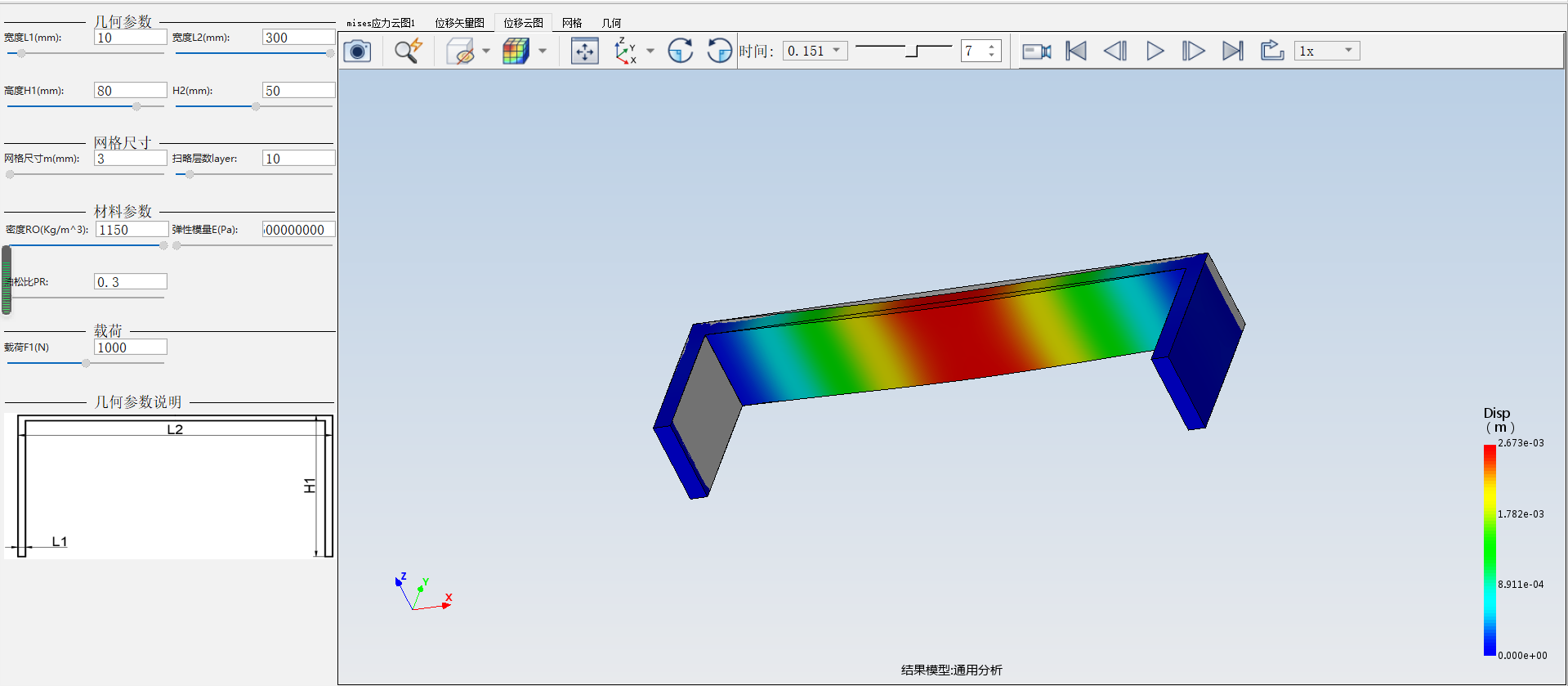Click the 密度RO input field showing 1150
This screenshot has height=686, width=1568.
pos(132,230)
